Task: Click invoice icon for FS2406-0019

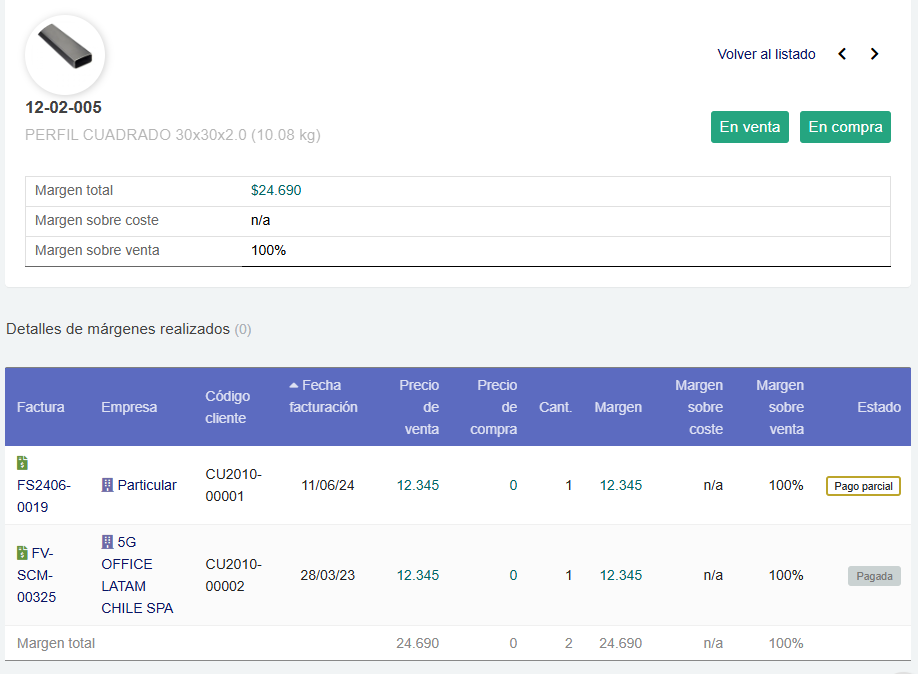Action: pyautogui.click(x=23, y=463)
